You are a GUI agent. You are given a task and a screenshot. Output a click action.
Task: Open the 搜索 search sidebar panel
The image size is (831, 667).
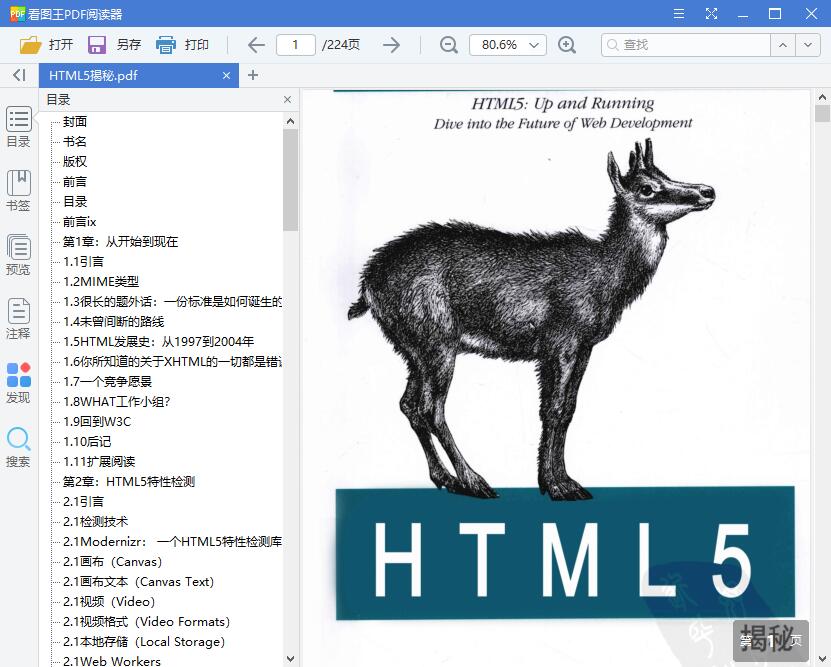[19, 447]
